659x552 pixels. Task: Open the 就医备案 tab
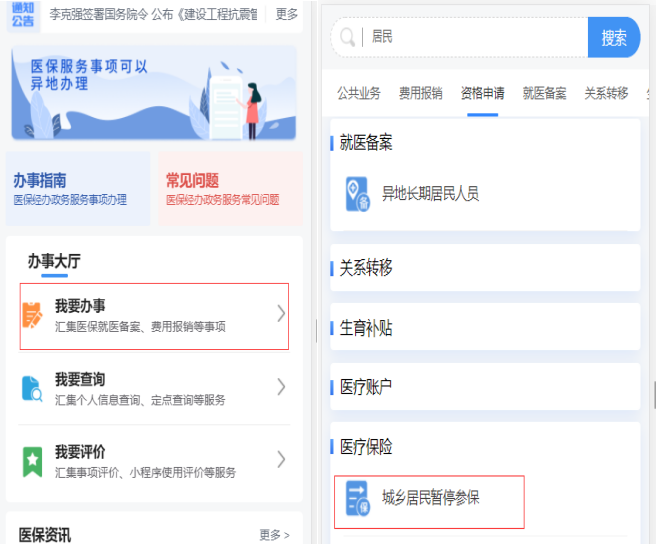(544, 94)
